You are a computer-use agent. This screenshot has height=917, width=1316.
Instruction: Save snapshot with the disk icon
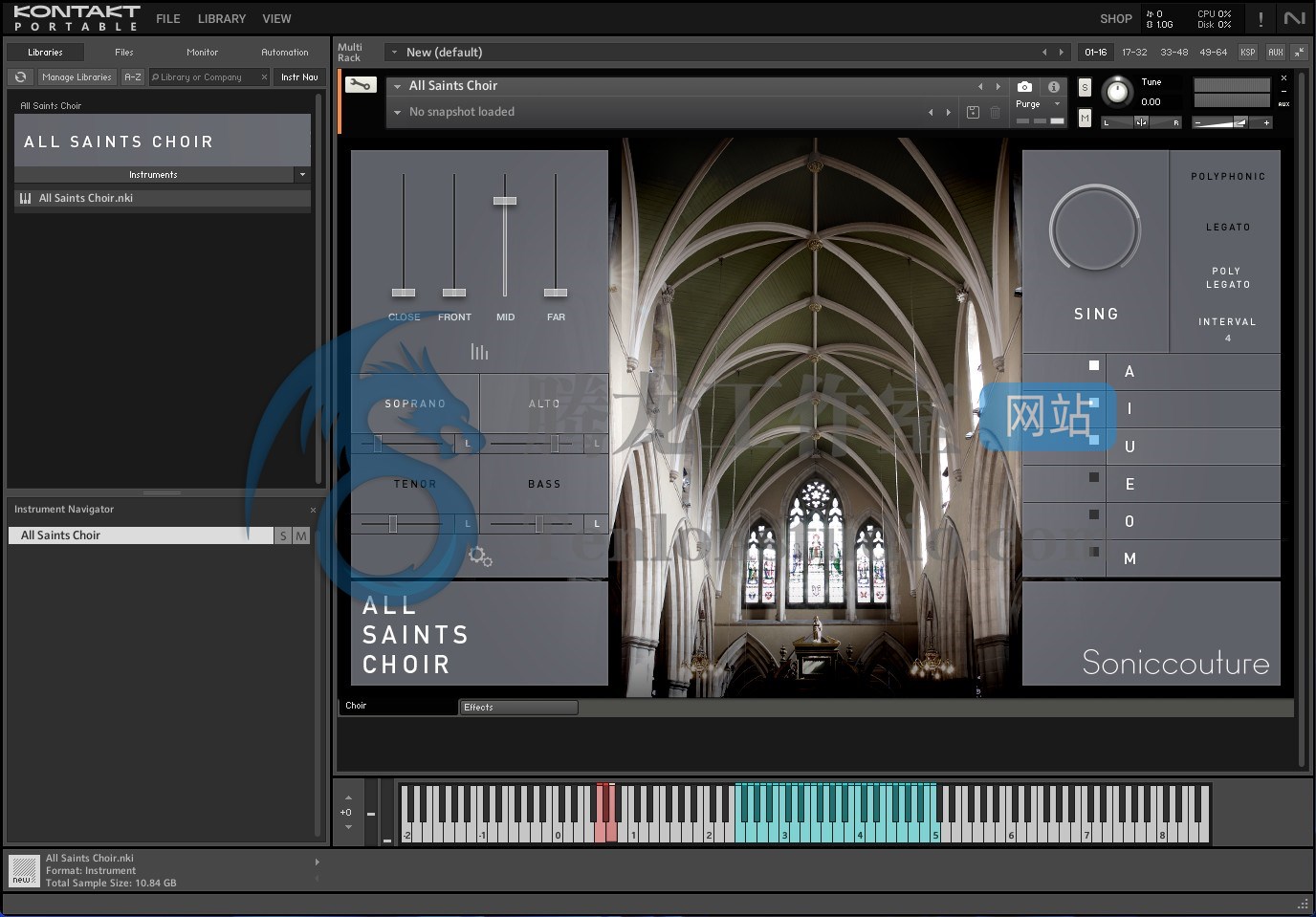pos(973,112)
